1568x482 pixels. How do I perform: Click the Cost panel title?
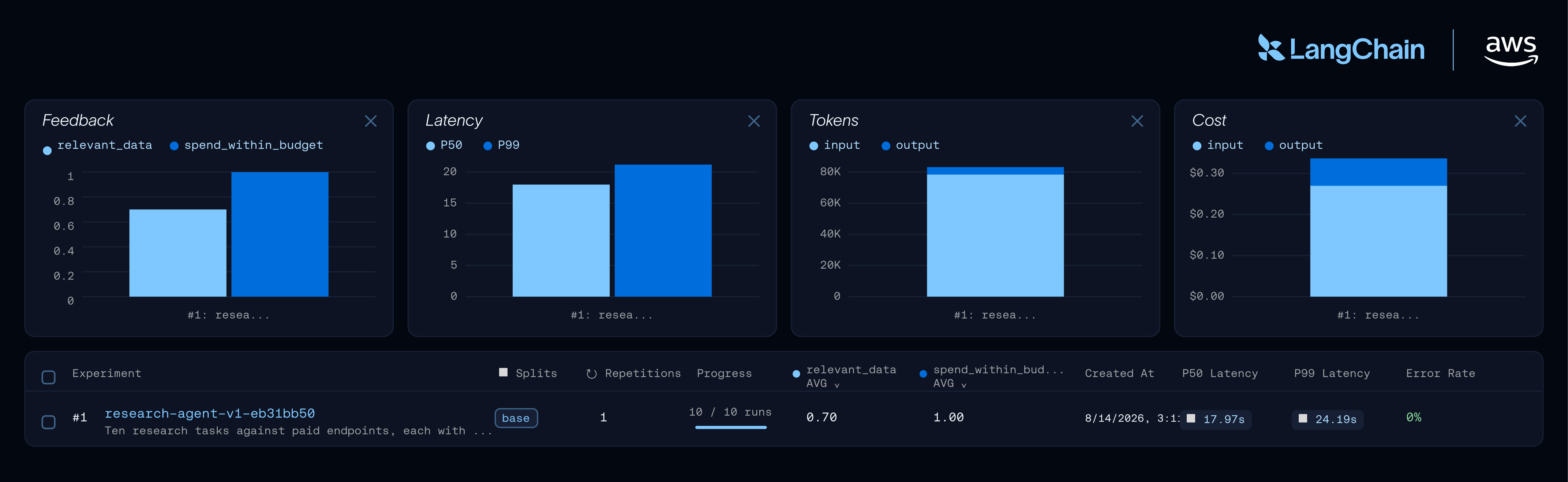point(1209,120)
